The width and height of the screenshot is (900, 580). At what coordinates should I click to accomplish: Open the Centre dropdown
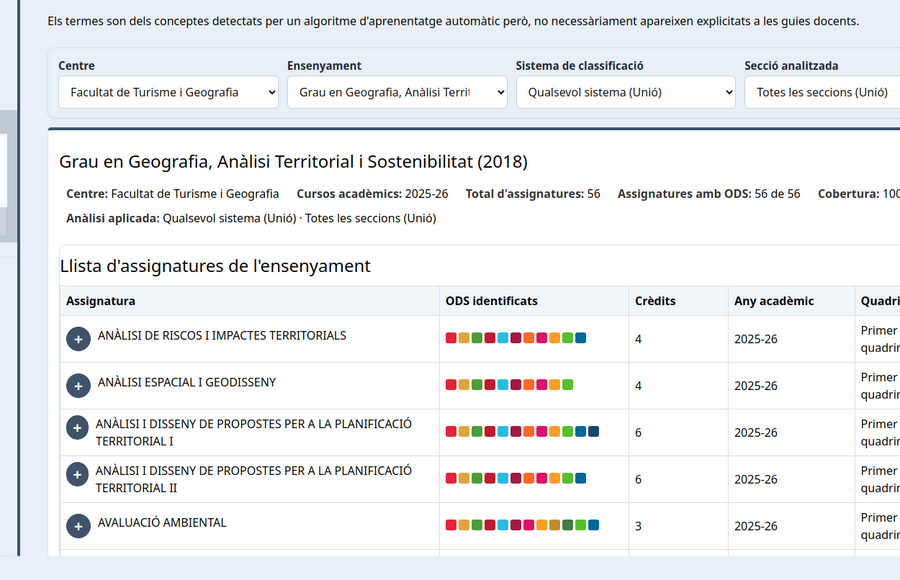[168, 92]
